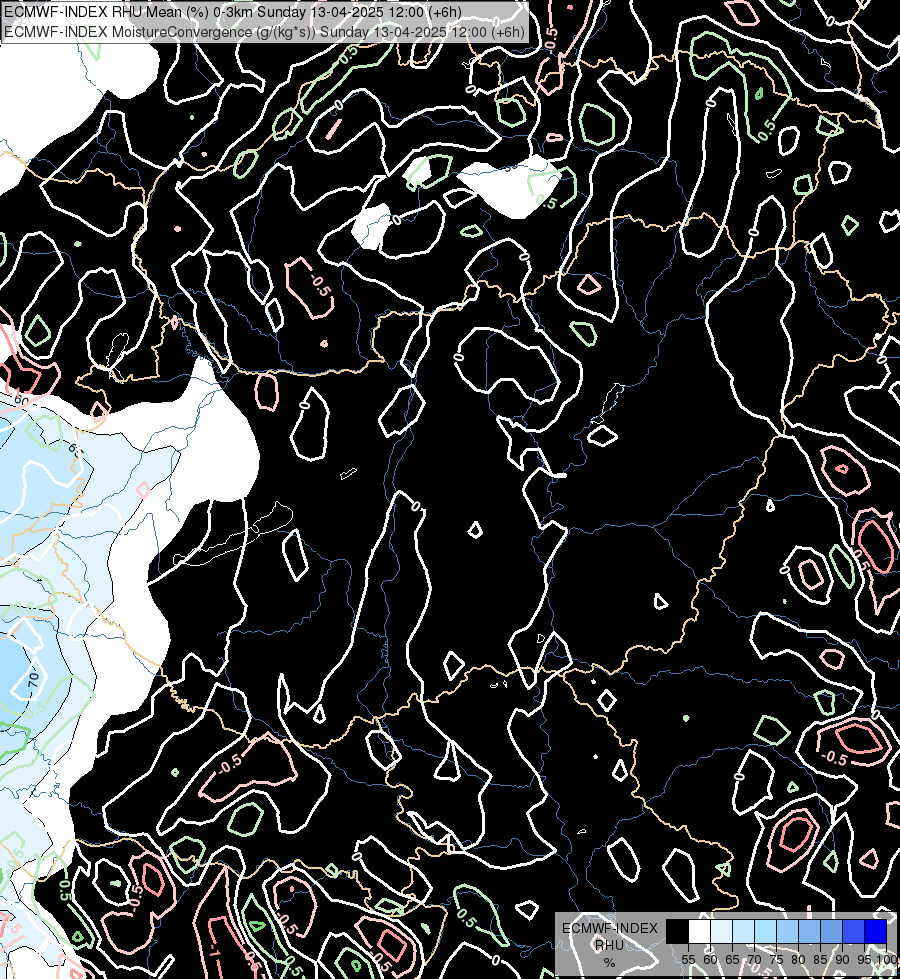Image resolution: width=900 pixels, height=979 pixels.
Task: Click the legend tick label 90
Action: point(842,960)
